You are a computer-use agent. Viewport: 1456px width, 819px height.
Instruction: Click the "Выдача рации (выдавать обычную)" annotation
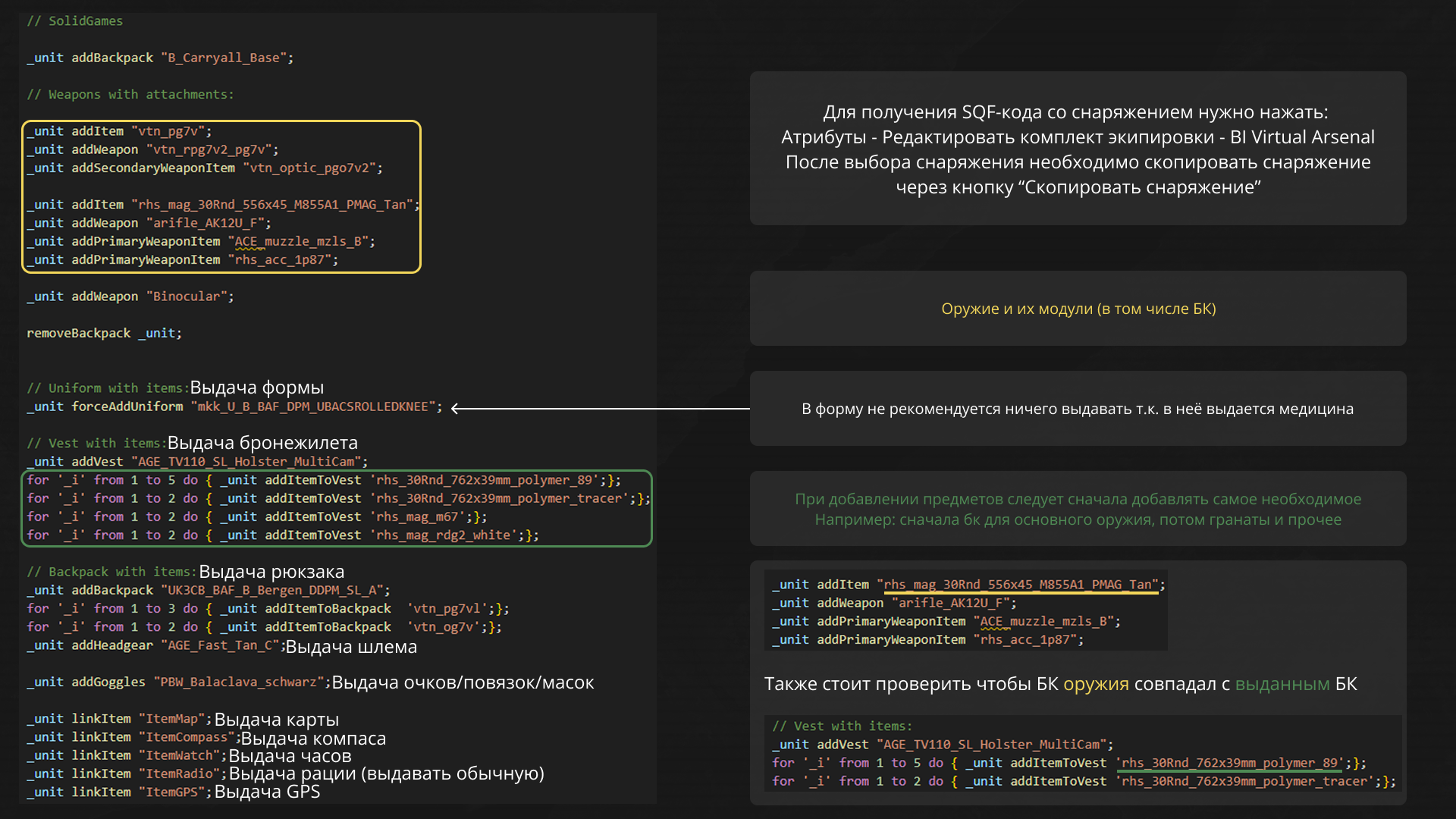tap(387, 773)
